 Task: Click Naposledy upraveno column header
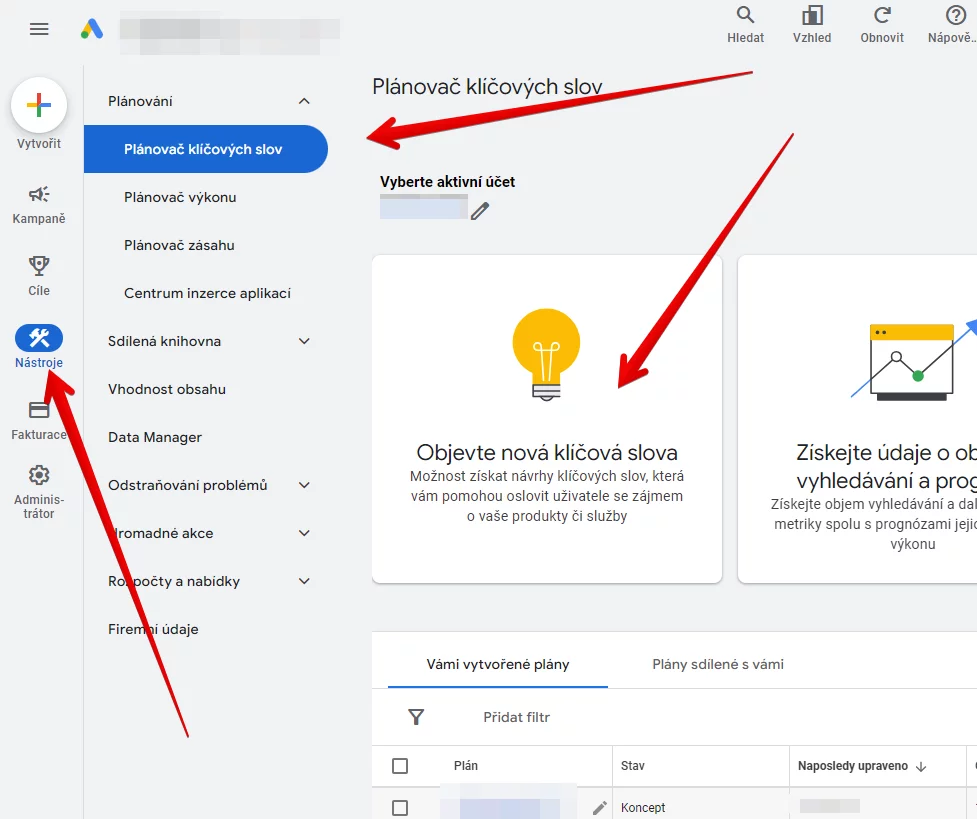click(x=852, y=765)
